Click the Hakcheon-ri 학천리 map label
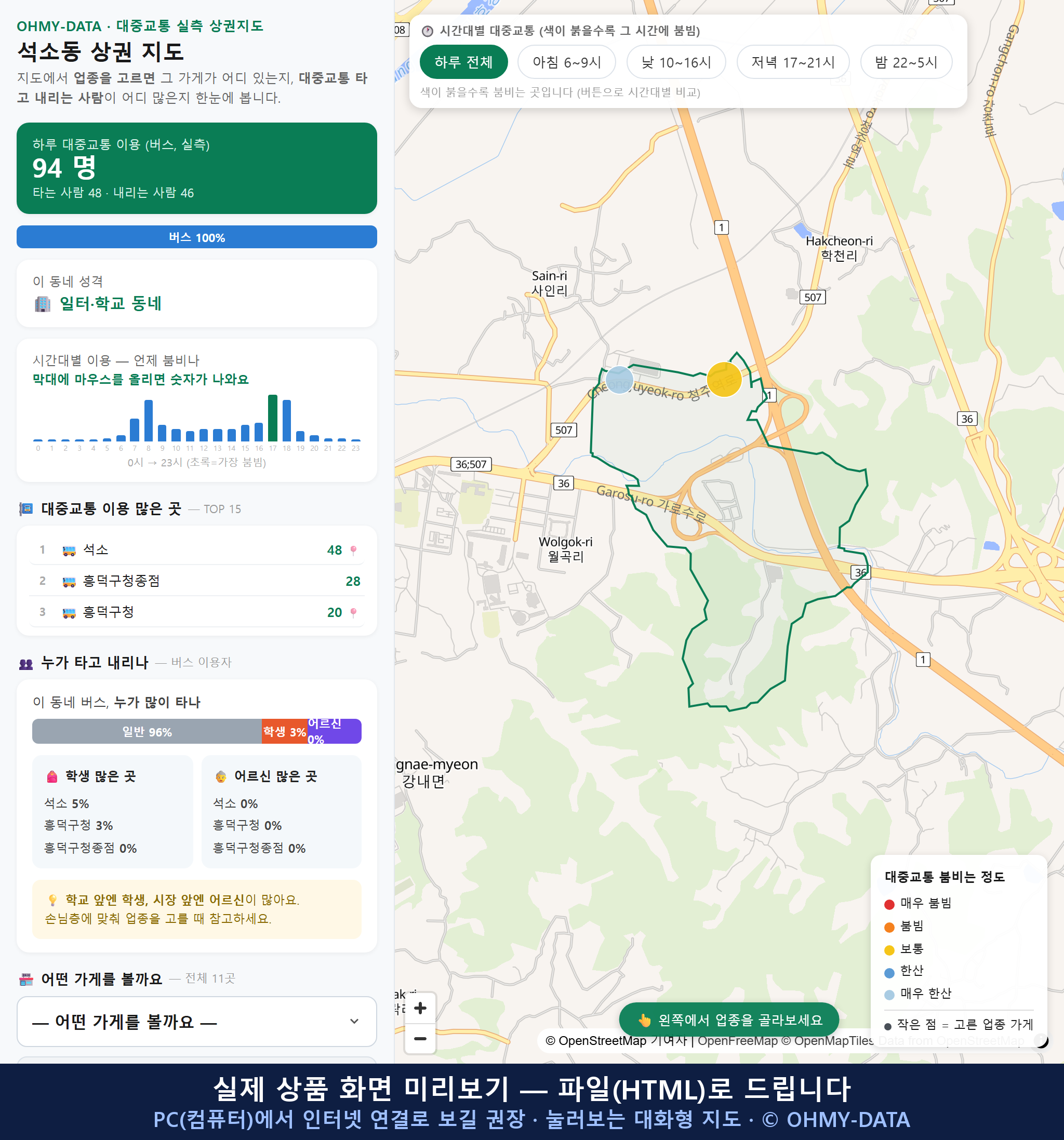Screen dimensions: 1064x1140 pyautogui.click(x=839, y=248)
